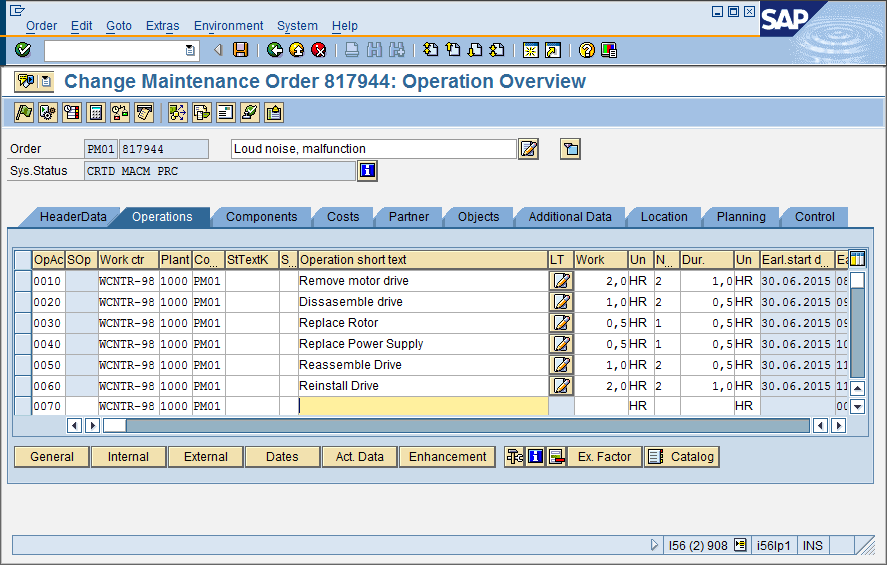
Task: Click the Internal button
Action: (128, 457)
